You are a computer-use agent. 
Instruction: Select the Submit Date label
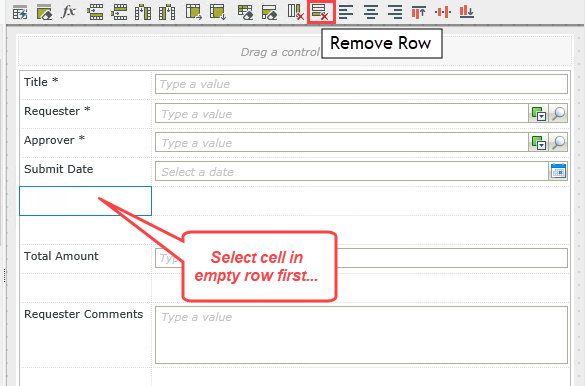tap(59, 169)
